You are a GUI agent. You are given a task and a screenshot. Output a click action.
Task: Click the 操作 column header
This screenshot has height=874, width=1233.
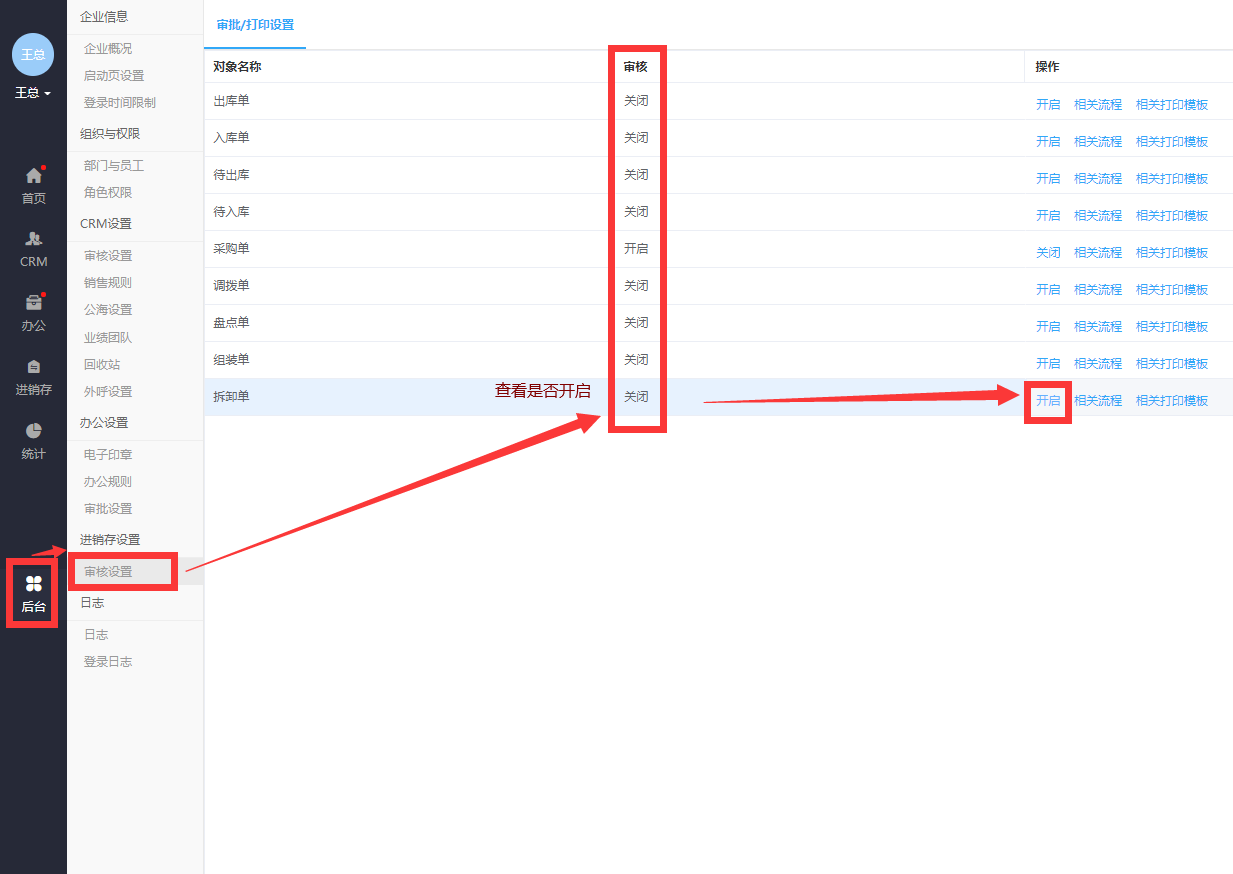point(1047,66)
